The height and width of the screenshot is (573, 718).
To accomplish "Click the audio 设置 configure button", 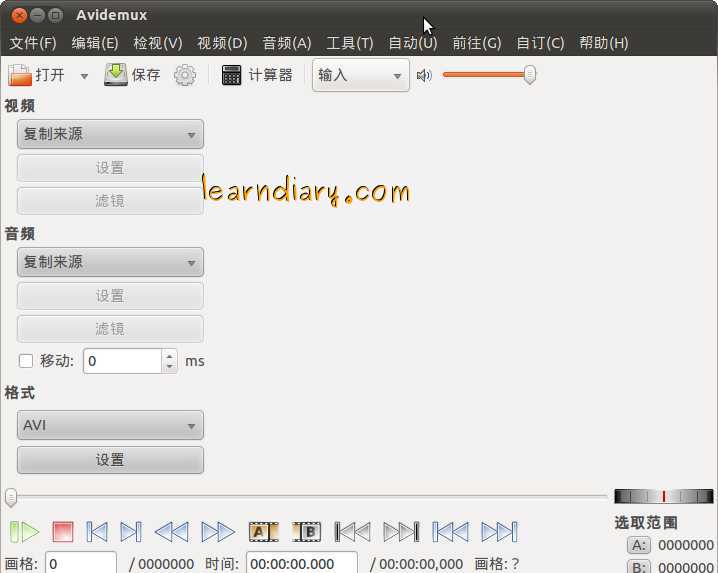I will [x=110, y=295].
